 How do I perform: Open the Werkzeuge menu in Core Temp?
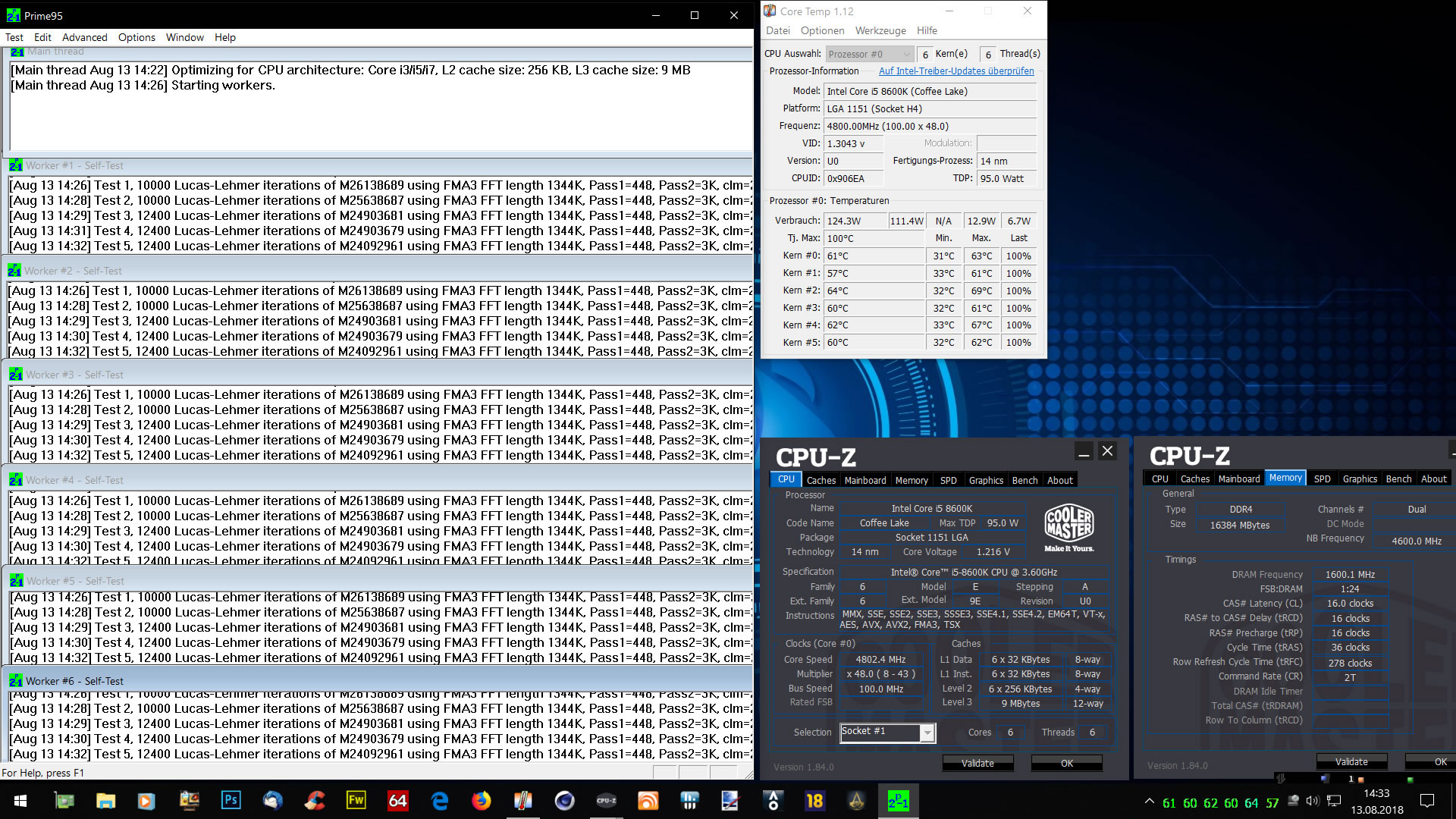click(x=880, y=30)
